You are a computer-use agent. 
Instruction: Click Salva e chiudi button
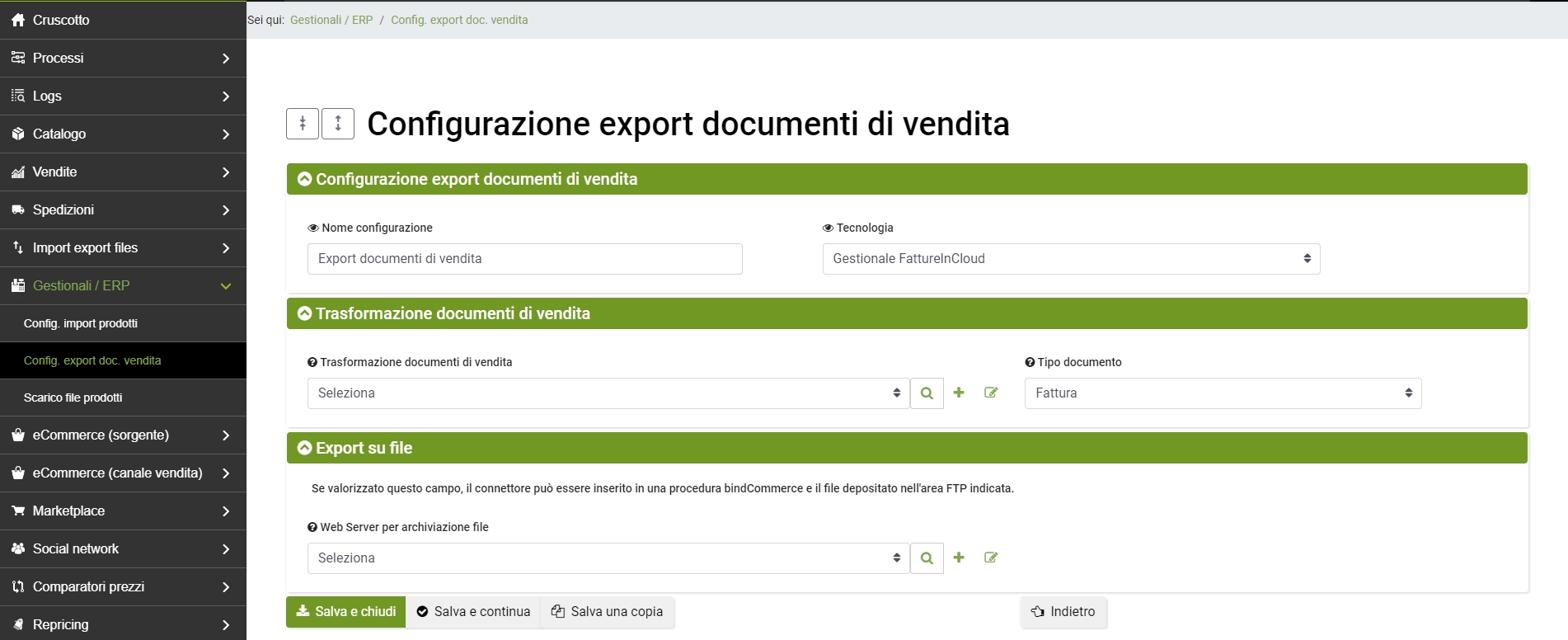(x=346, y=612)
